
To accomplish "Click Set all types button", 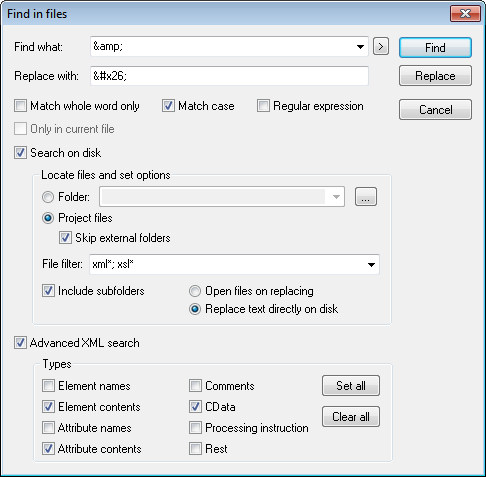I will (351, 386).
